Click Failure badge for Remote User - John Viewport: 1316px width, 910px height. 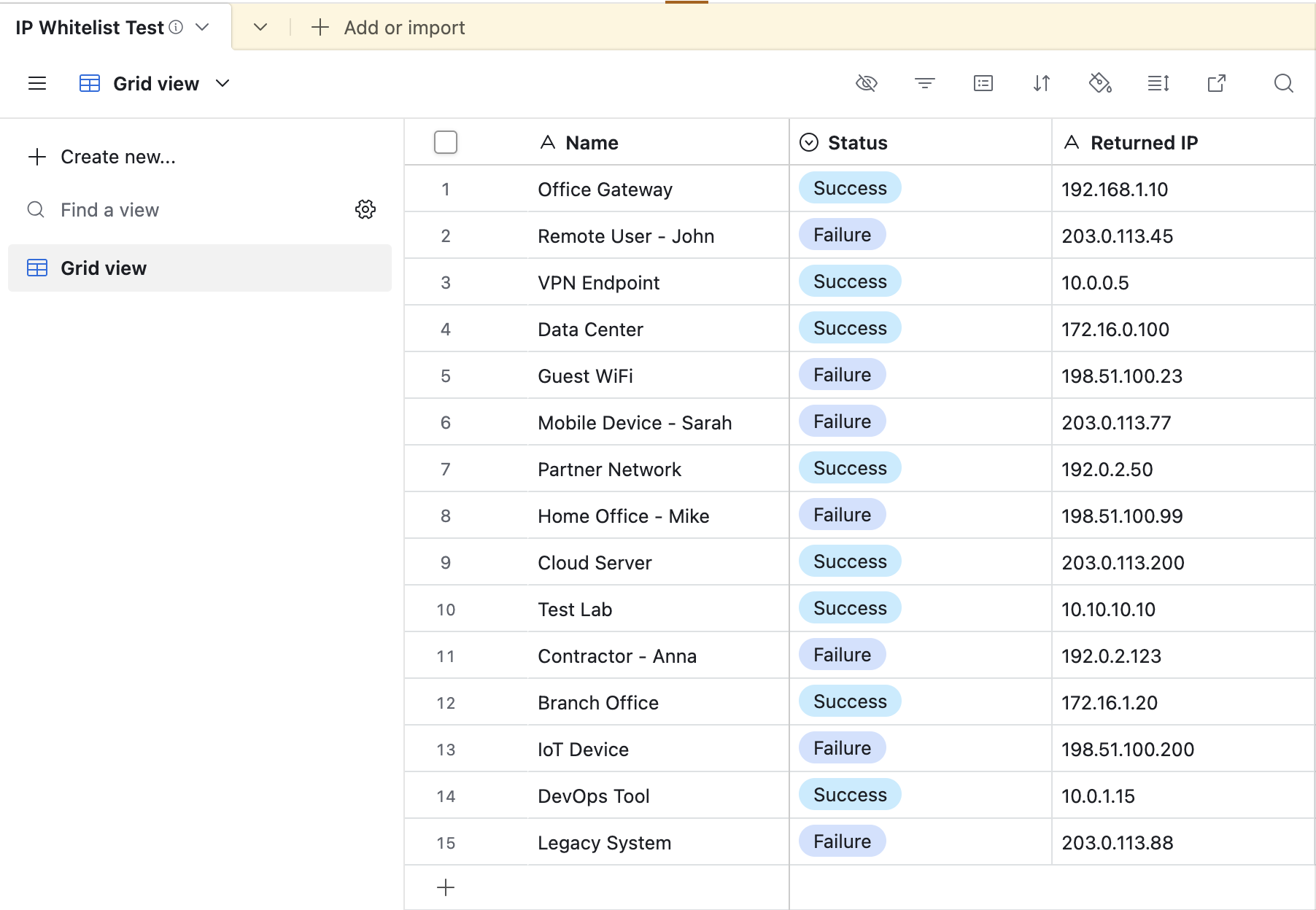click(x=842, y=235)
